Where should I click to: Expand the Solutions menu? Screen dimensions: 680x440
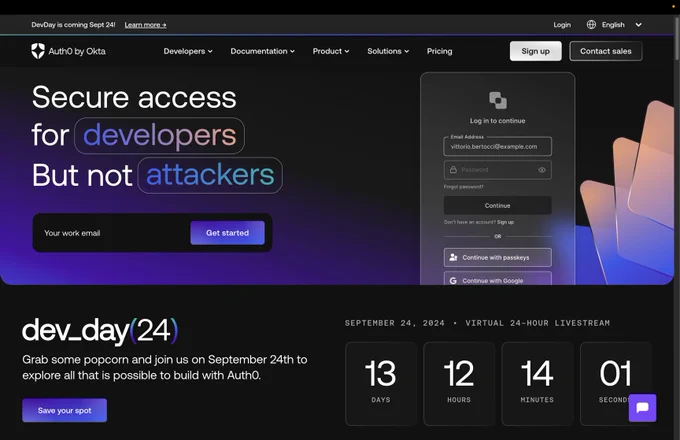click(x=388, y=51)
